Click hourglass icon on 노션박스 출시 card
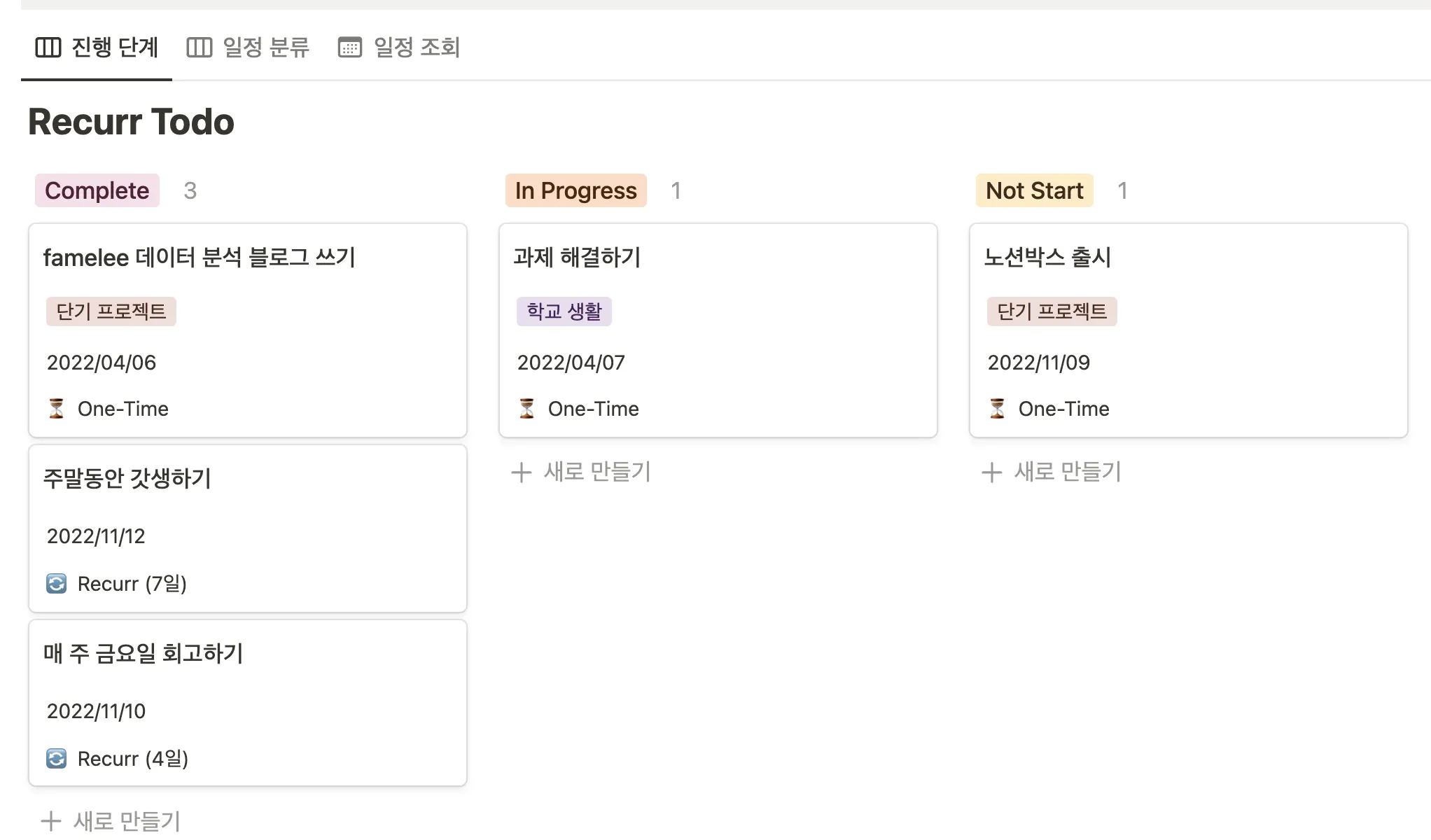Image resolution: width=1431 pixels, height=840 pixels. 998,409
